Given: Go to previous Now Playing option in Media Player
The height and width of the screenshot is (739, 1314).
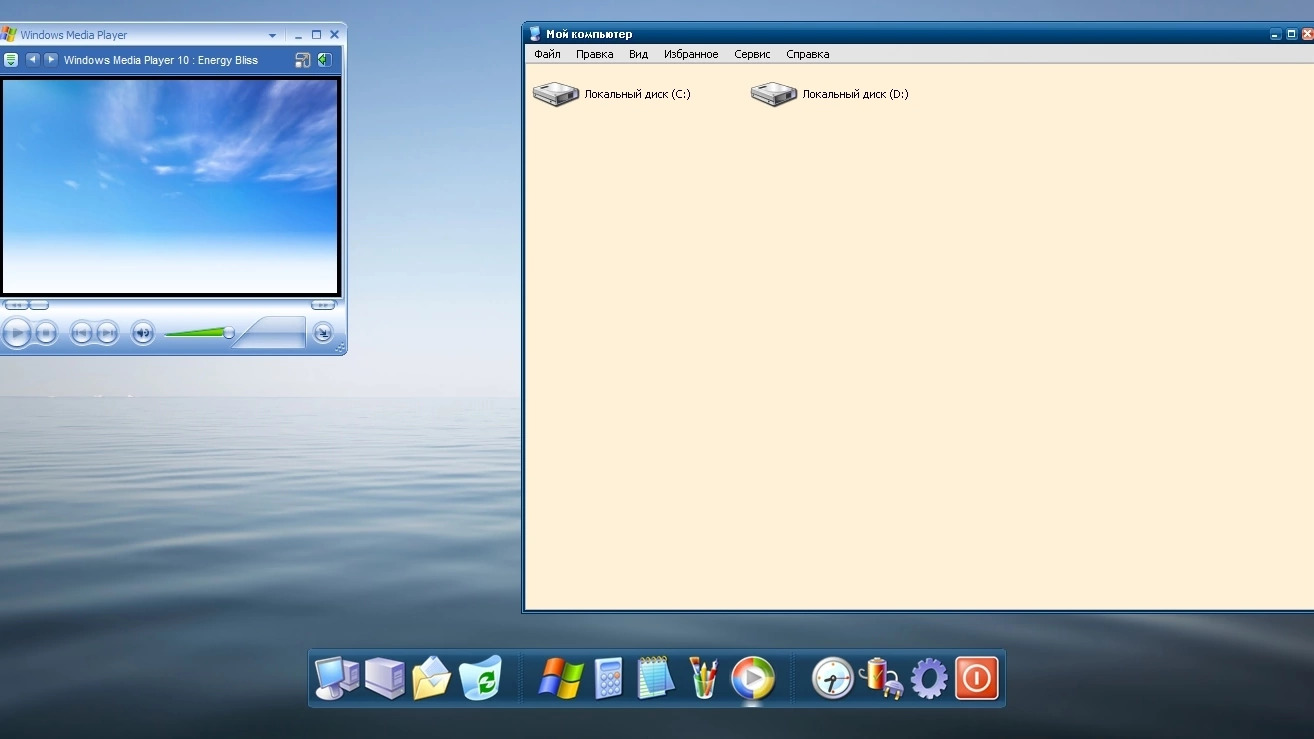Looking at the screenshot, I should pos(33,60).
